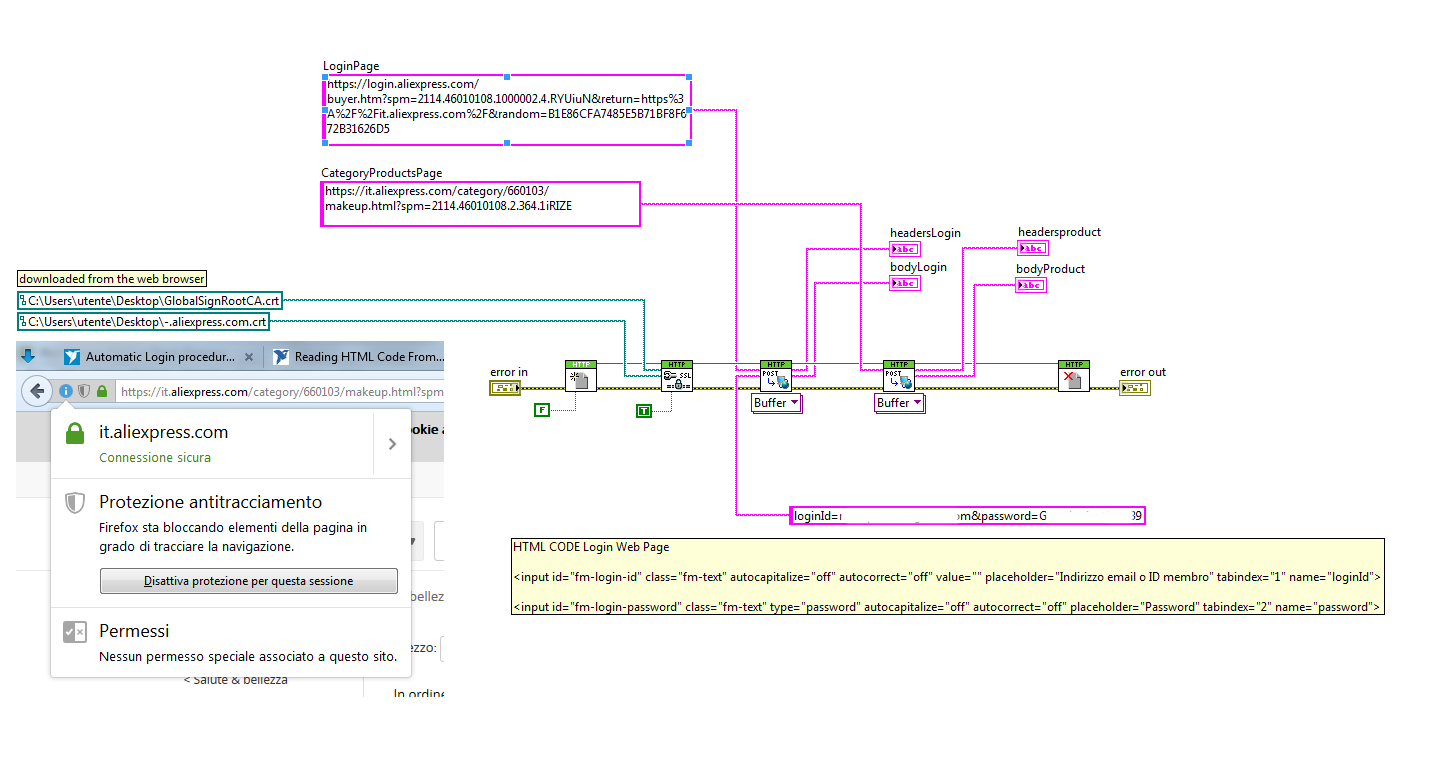Viewport: 1450px width, 758px height.
Task: Select the first HTTP POST node
Action: [x=775, y=376]
